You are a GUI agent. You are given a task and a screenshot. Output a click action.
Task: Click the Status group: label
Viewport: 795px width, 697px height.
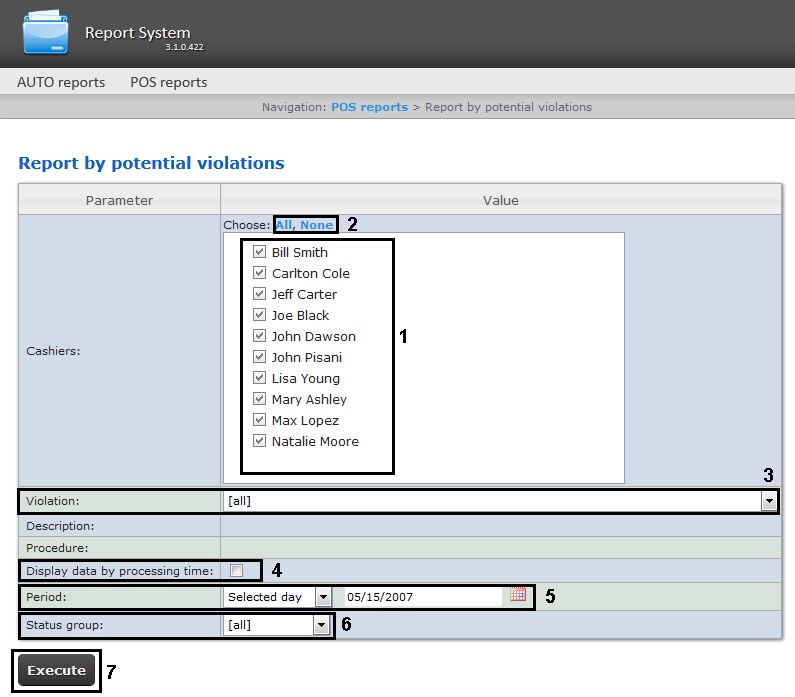(x=64, y=625)
